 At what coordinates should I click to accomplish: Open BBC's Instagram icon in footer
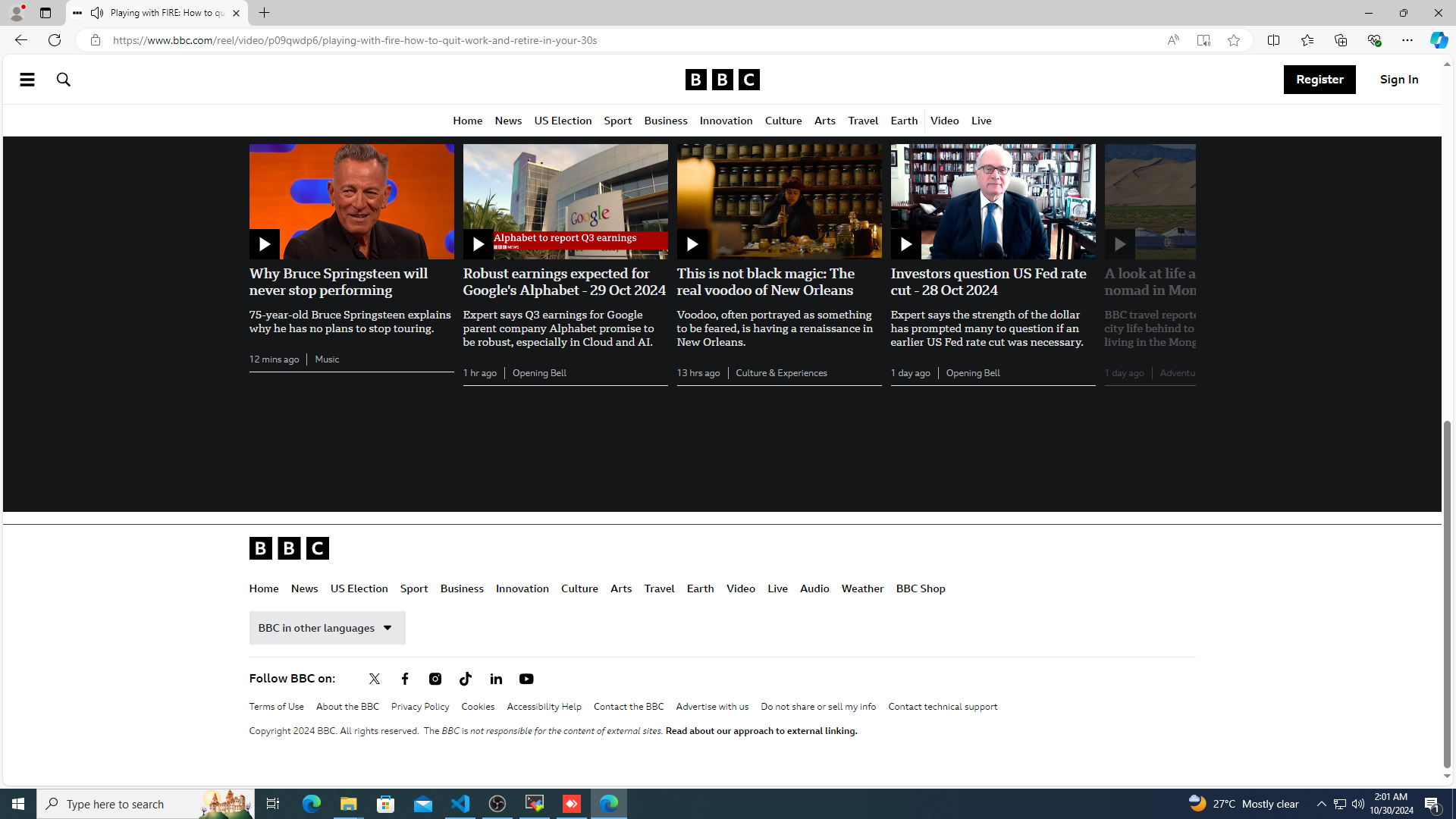tap(435, 679)
